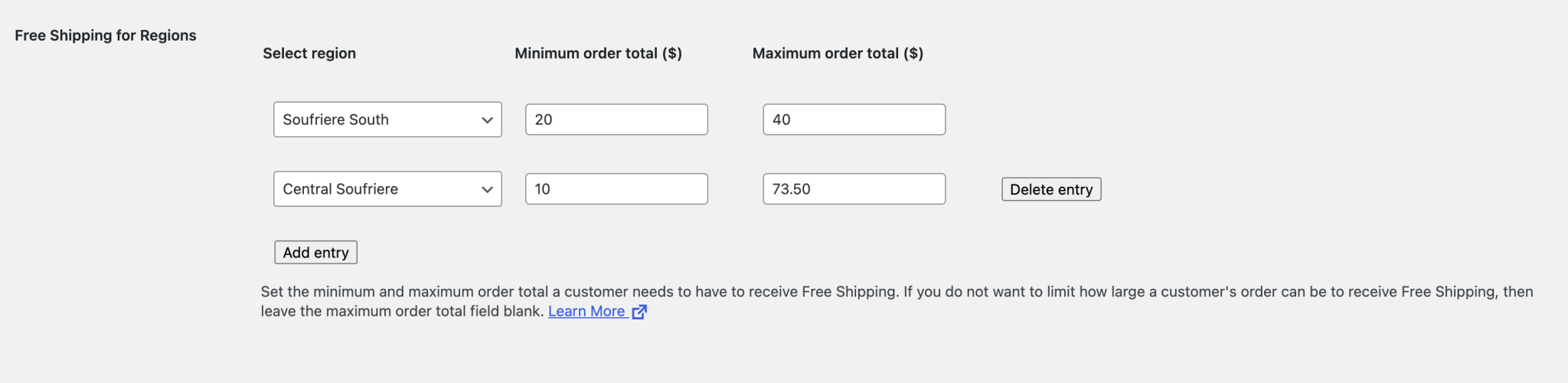Click the external link icon beside Learn More

pos(639,311)
